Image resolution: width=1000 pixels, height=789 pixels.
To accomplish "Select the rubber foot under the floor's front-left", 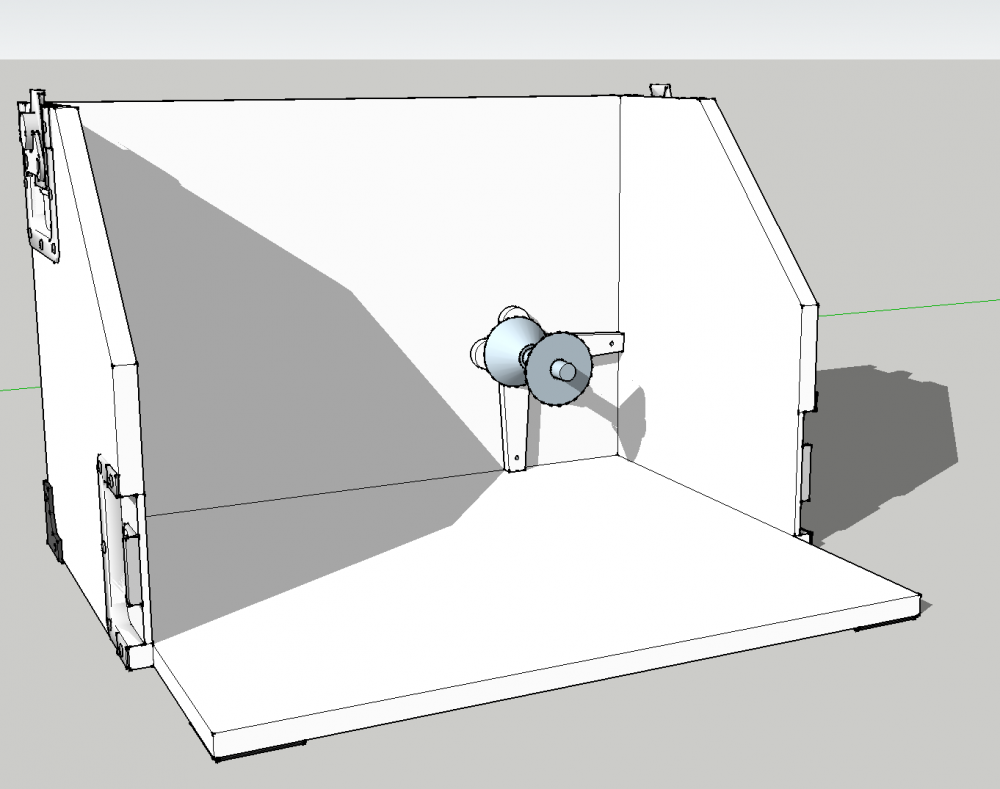I will point(261,751).
